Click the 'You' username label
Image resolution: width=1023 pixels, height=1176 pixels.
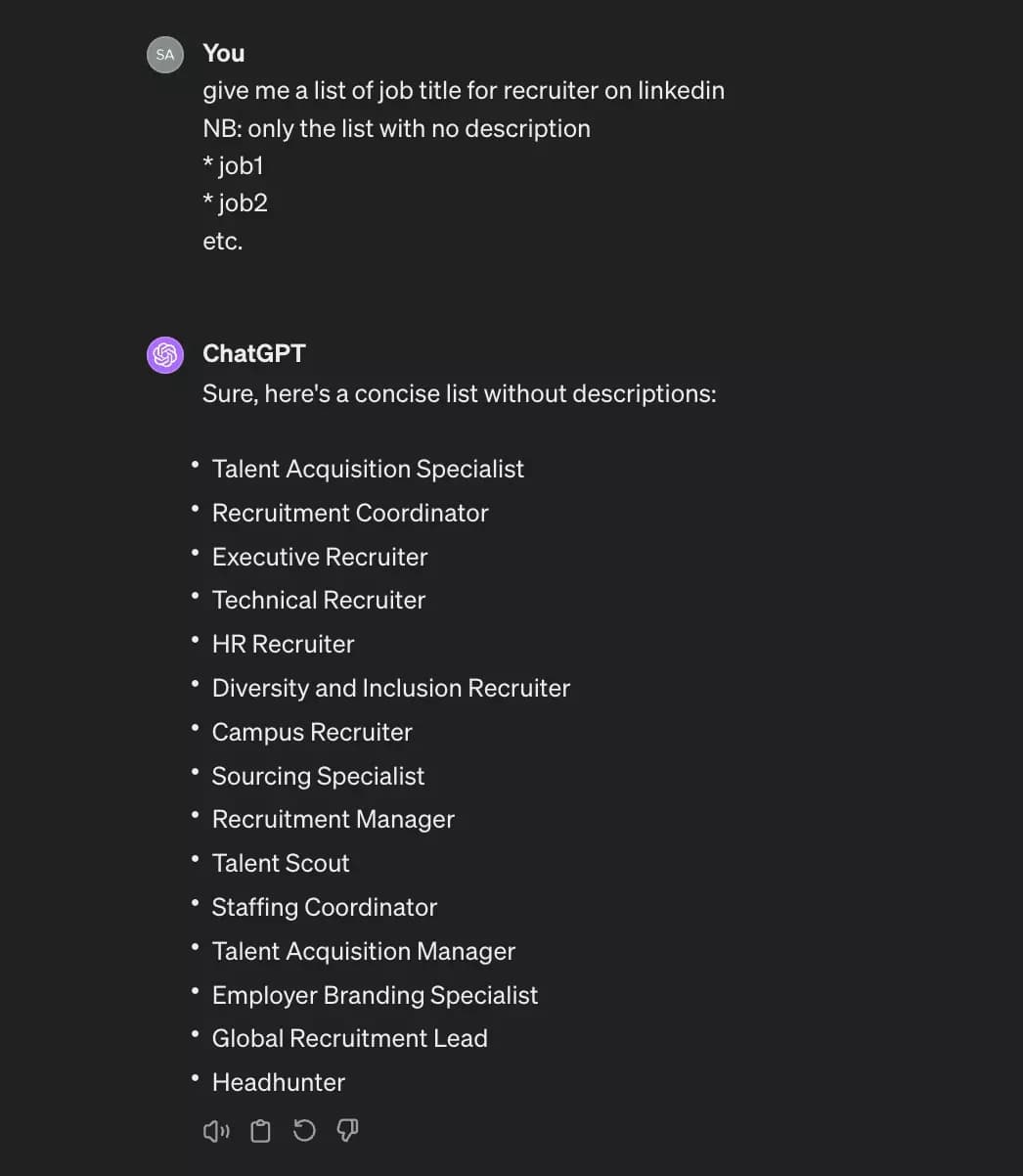pyautogui.click(x=223, y=53)
